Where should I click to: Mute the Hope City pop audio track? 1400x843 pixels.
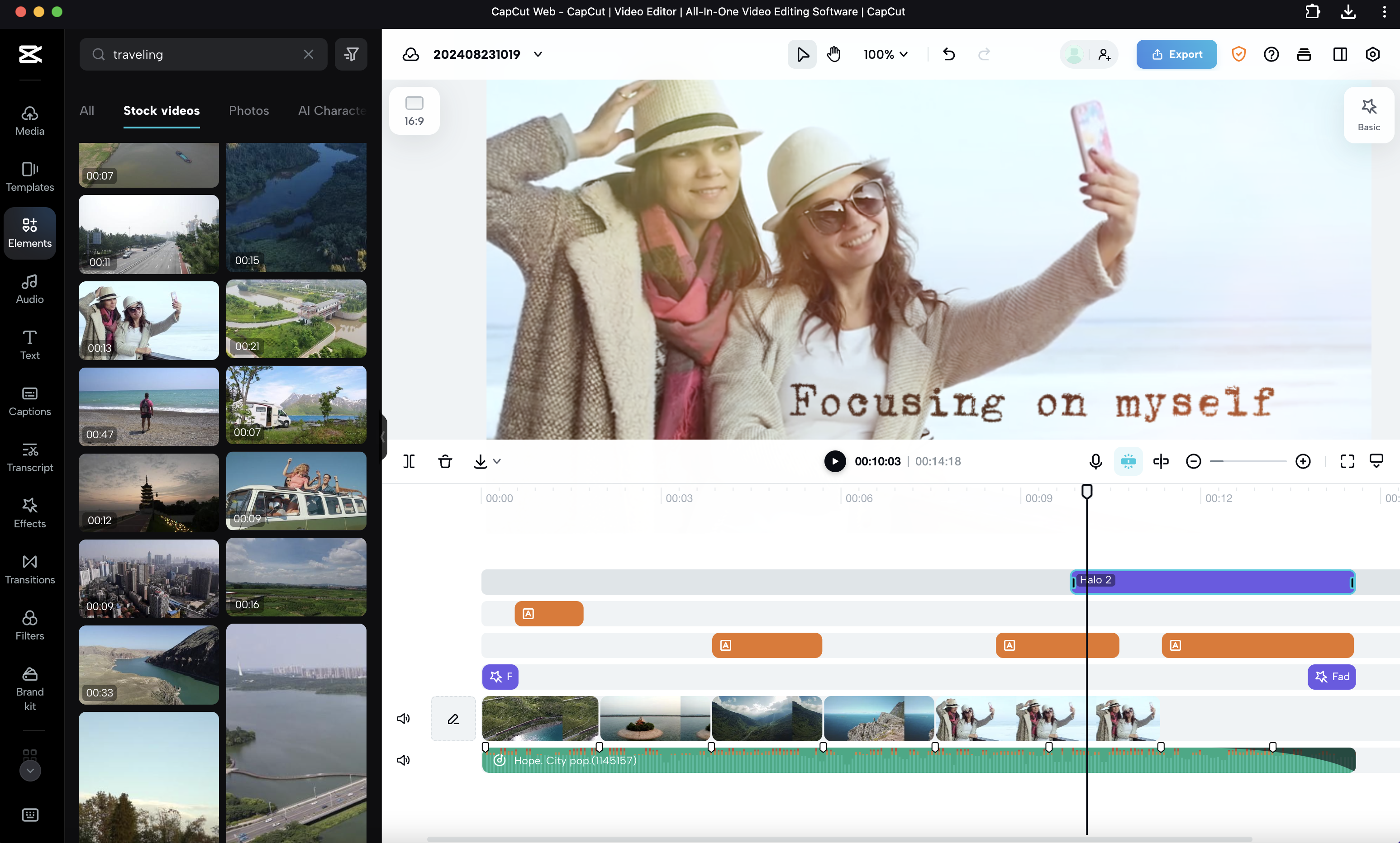(x=403, y=760)
